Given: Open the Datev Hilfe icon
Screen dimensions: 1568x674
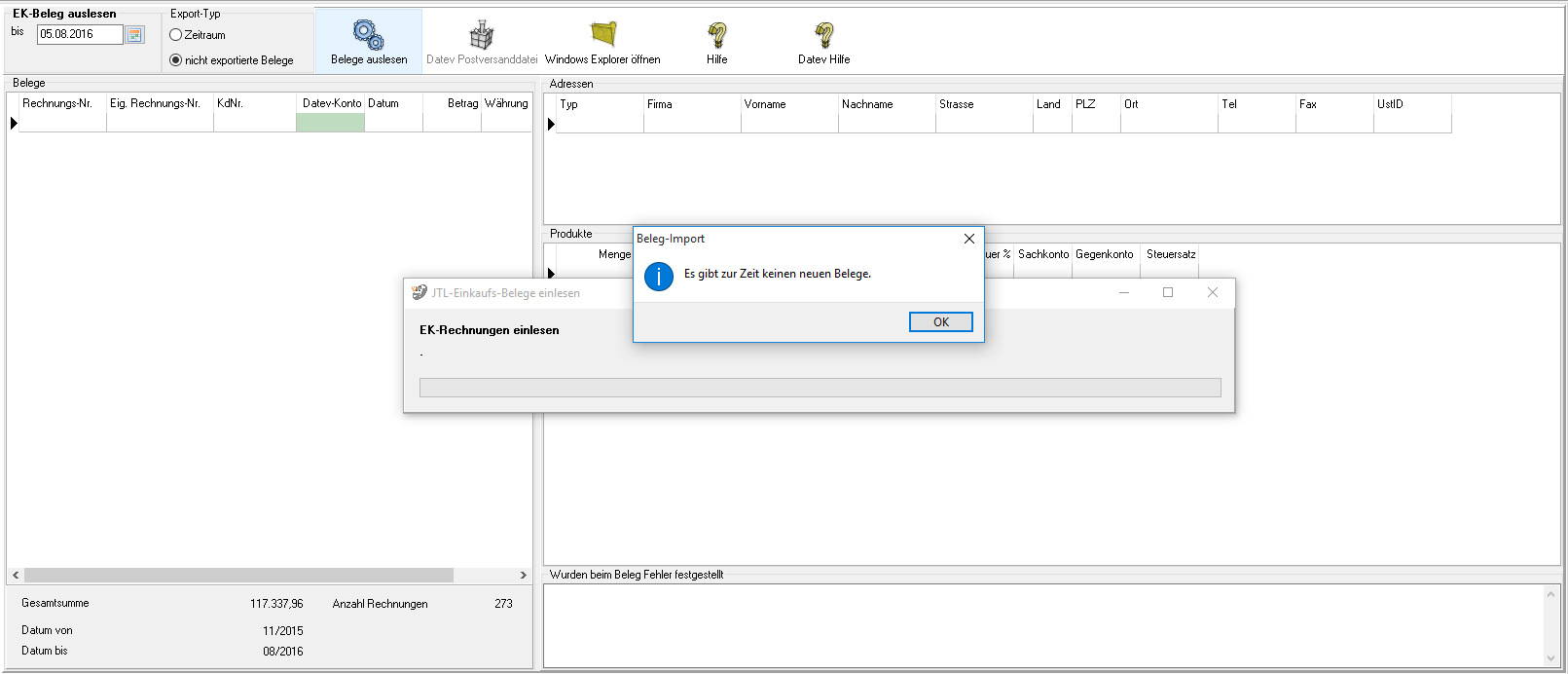Looking at the screenshot, I should coord(824,35).
